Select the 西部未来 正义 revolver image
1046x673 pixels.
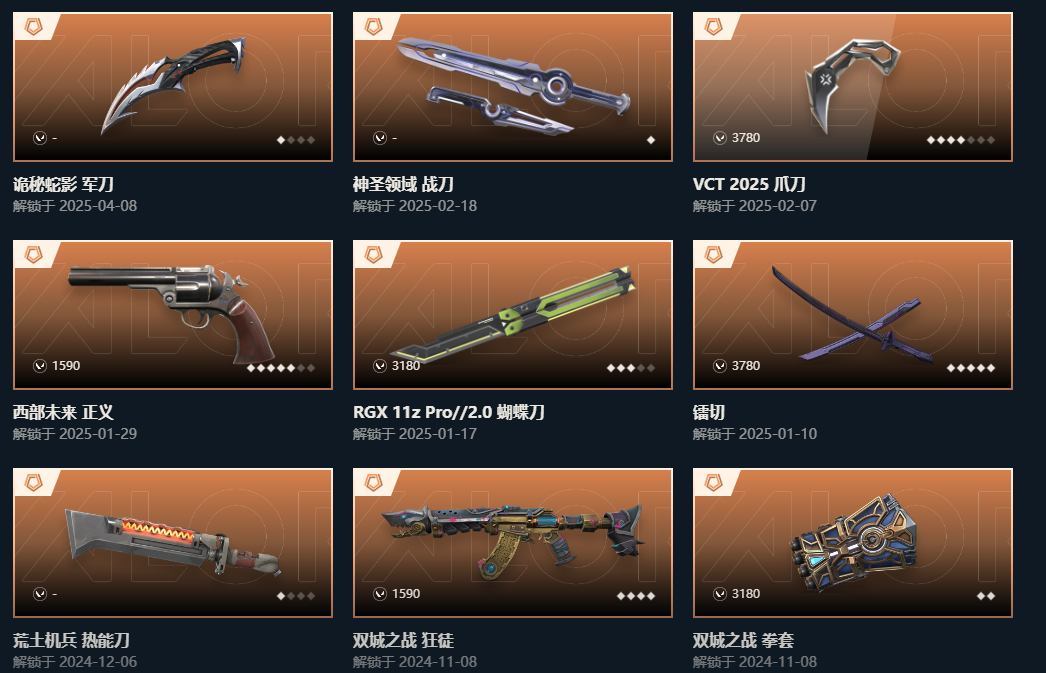tap(172, 313)
